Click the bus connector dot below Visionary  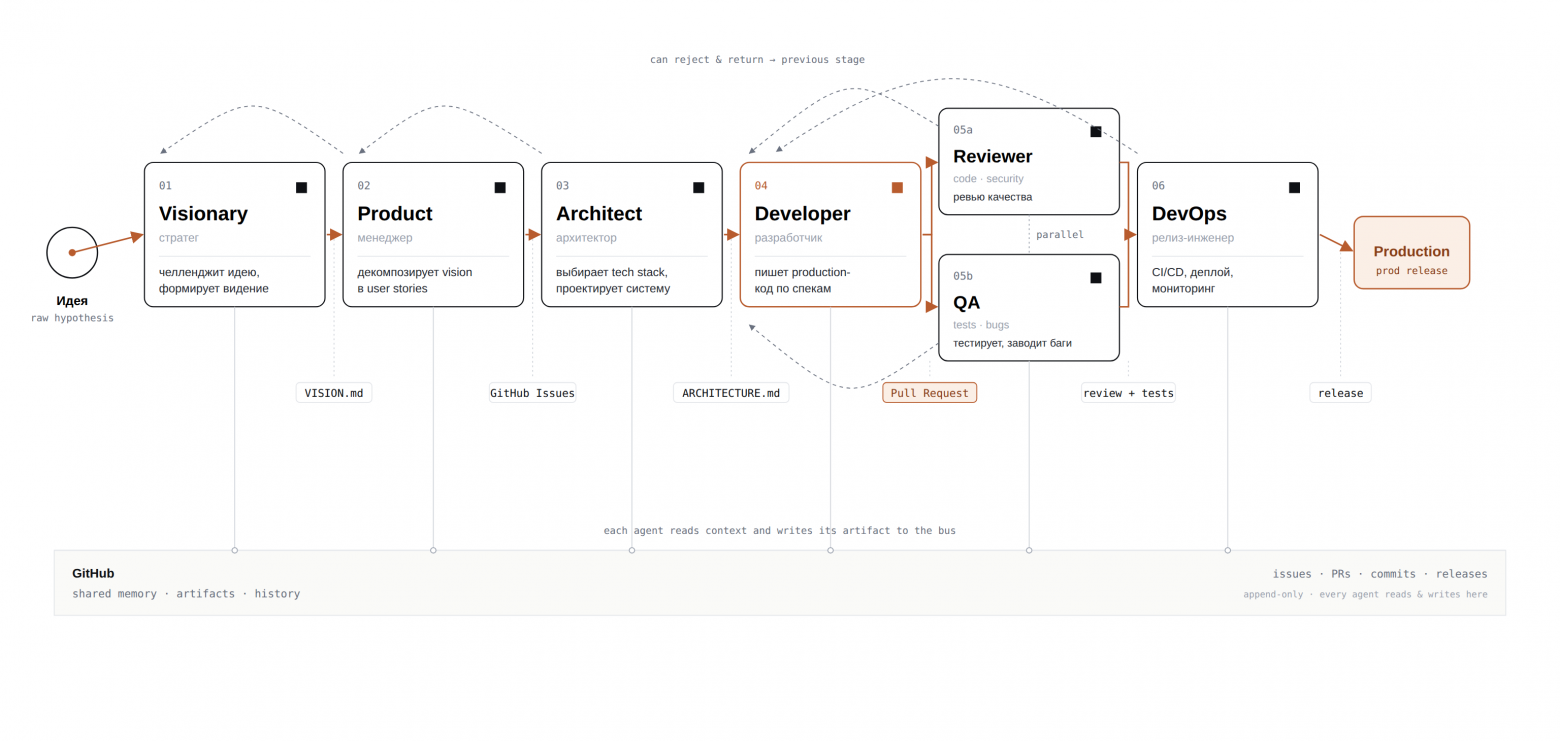[235, 550]
